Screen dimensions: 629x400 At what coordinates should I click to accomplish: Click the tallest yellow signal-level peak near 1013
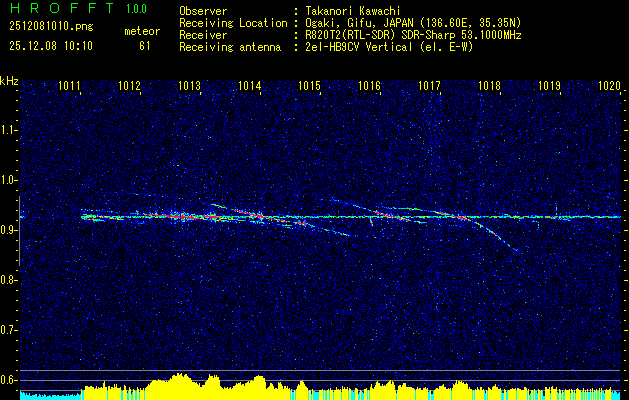180,387
